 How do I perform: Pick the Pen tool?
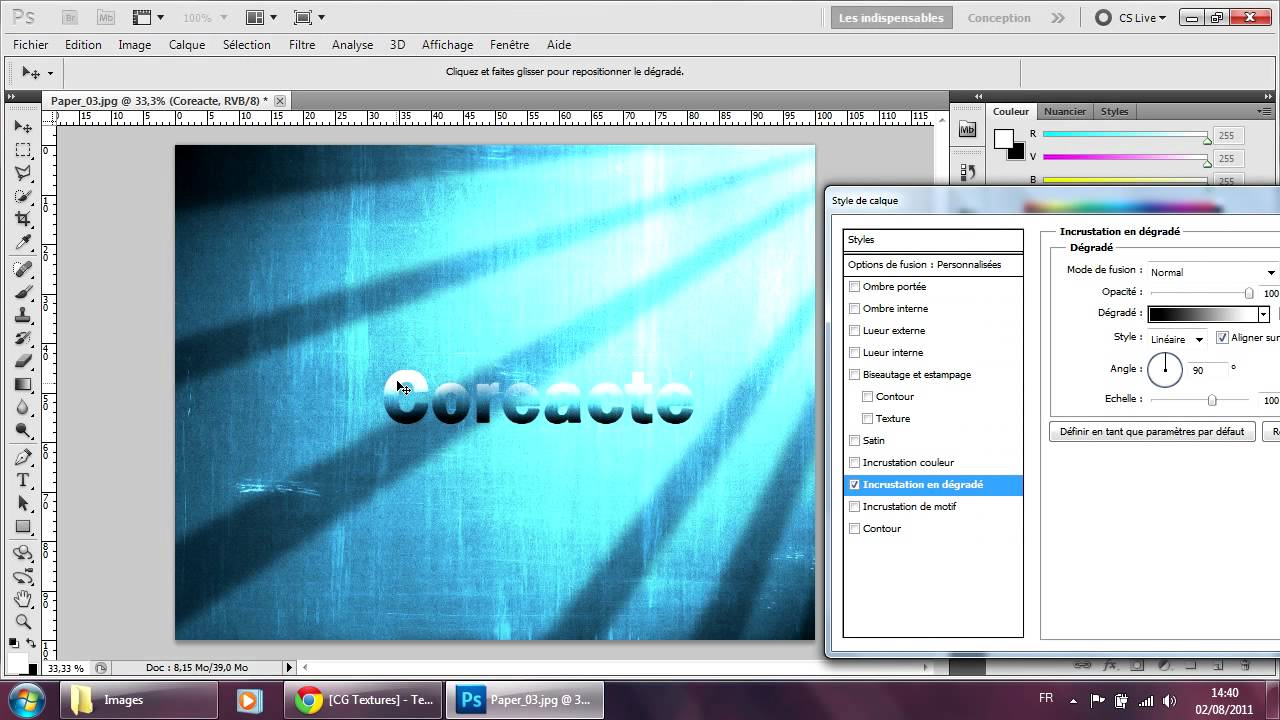click(x=23, y=457)
